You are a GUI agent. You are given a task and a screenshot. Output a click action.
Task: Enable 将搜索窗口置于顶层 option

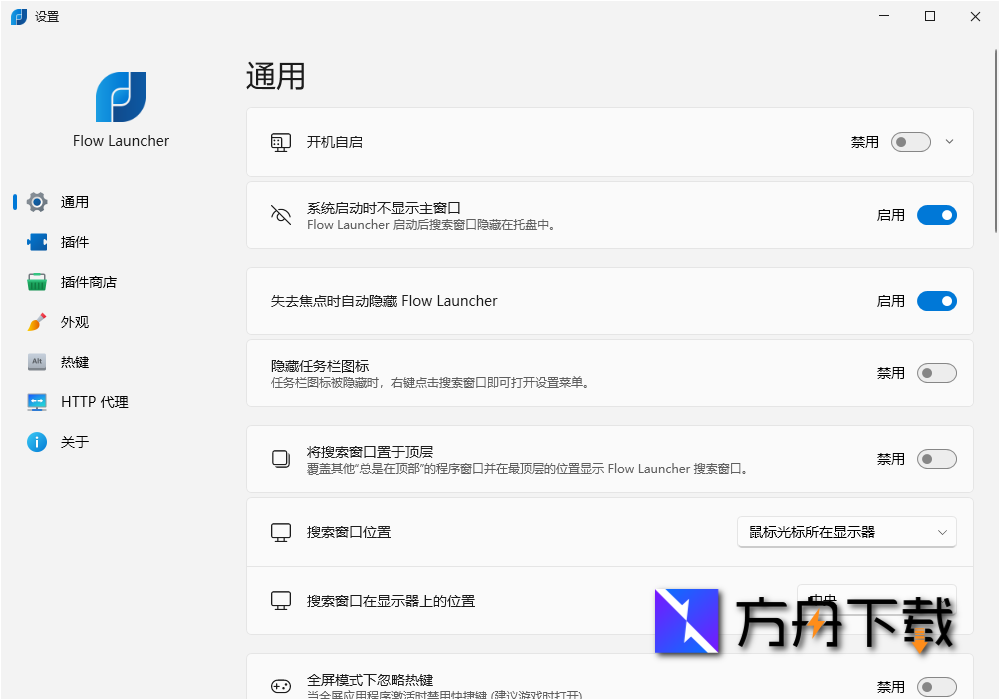tap(936, 459)
